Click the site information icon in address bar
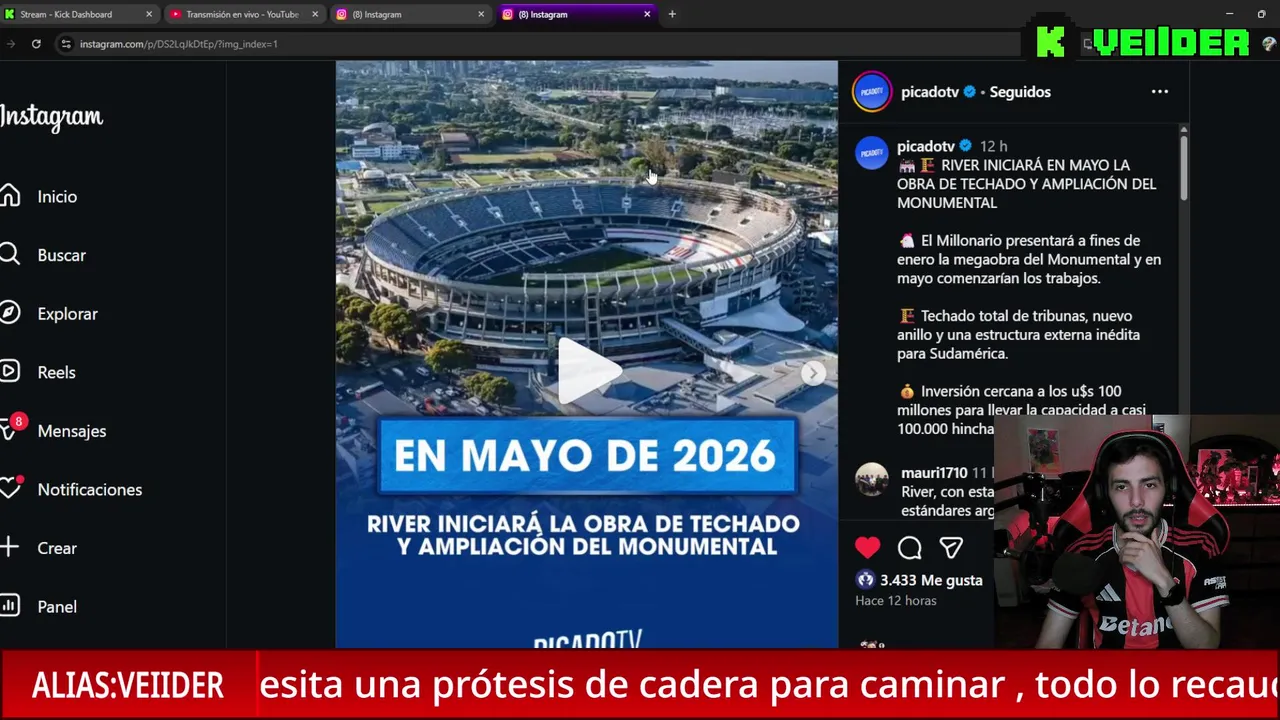Viewport: 1280px width, 720px height. click(x=66, y=44)
